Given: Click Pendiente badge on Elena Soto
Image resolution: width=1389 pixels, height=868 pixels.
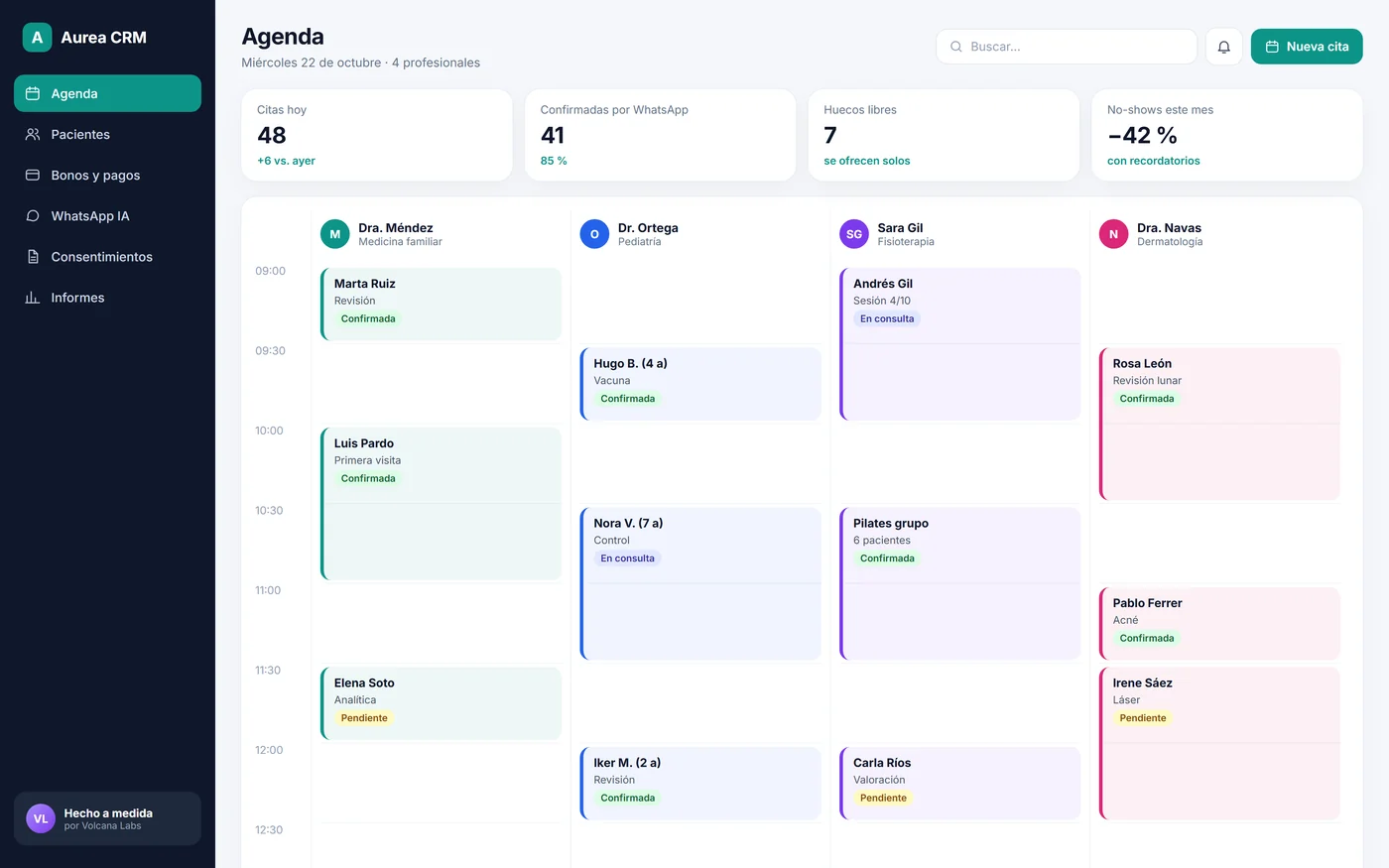Looking at the screenshot, I should pos(364,718).
